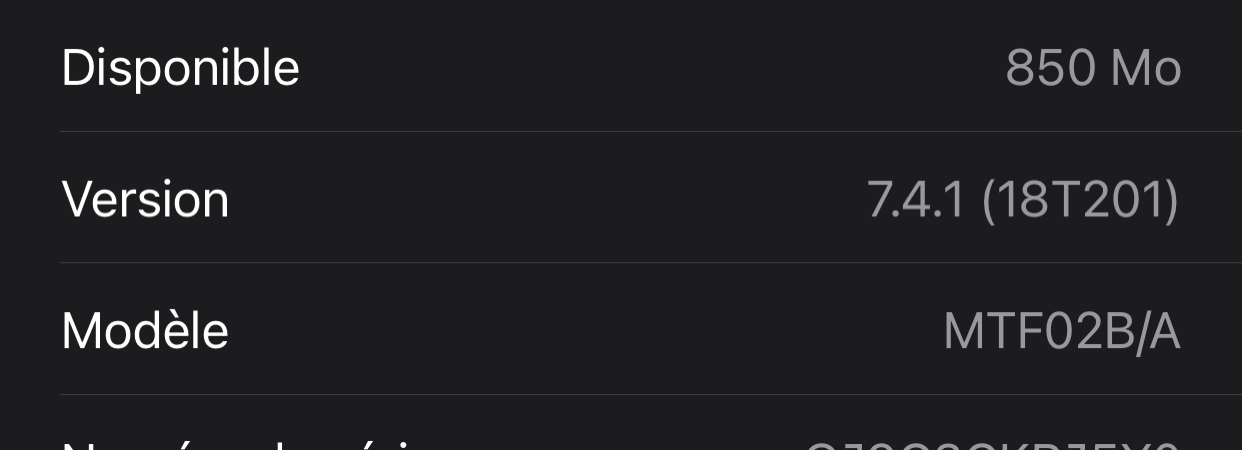Tap the 7.4.1 version digits
Screen dimensions: 1242x450
pyautogui.click(x=915, y=200)
